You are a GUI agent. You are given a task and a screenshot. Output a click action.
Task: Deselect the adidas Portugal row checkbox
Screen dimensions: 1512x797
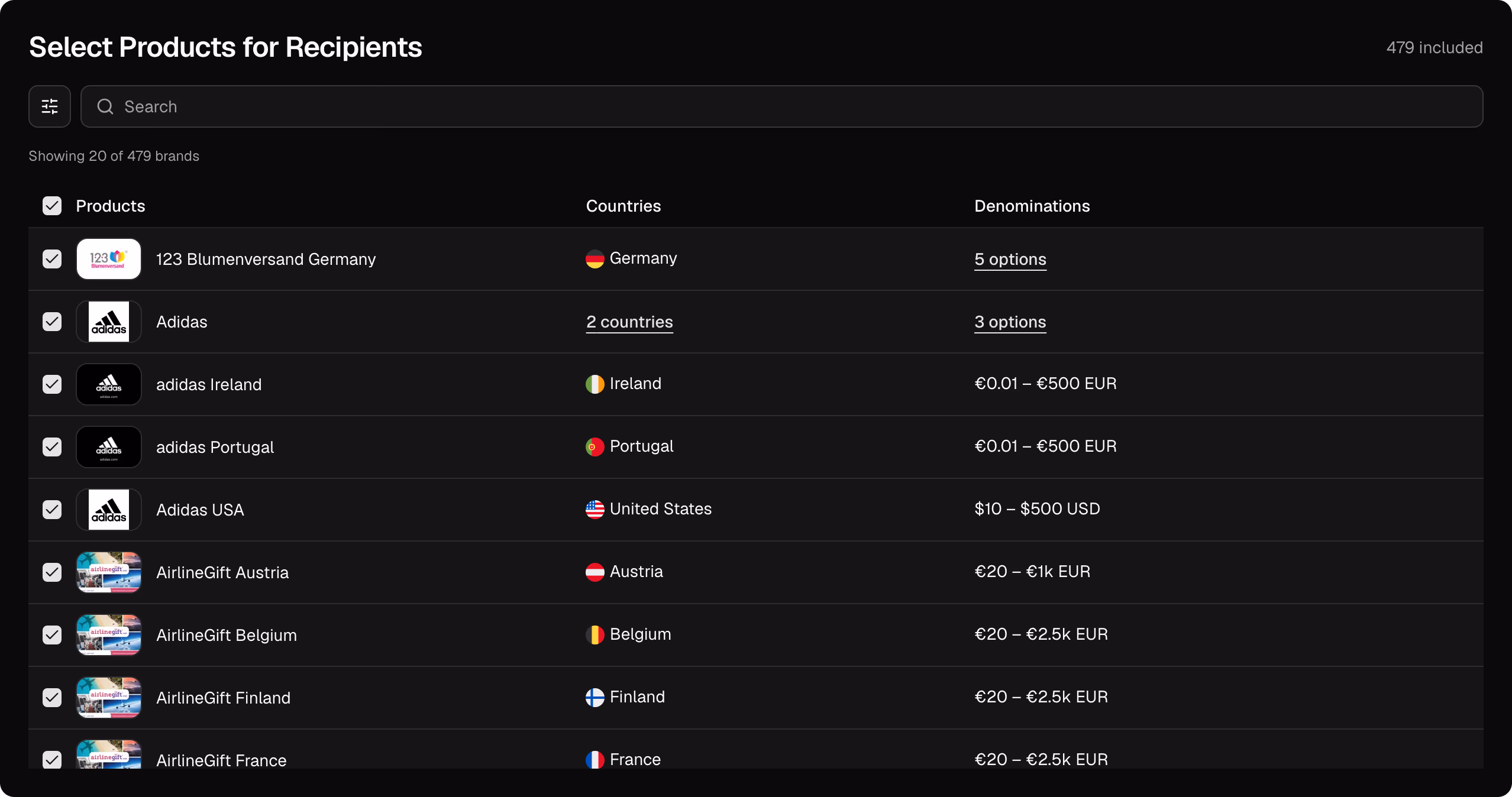[x=52, y=447]
